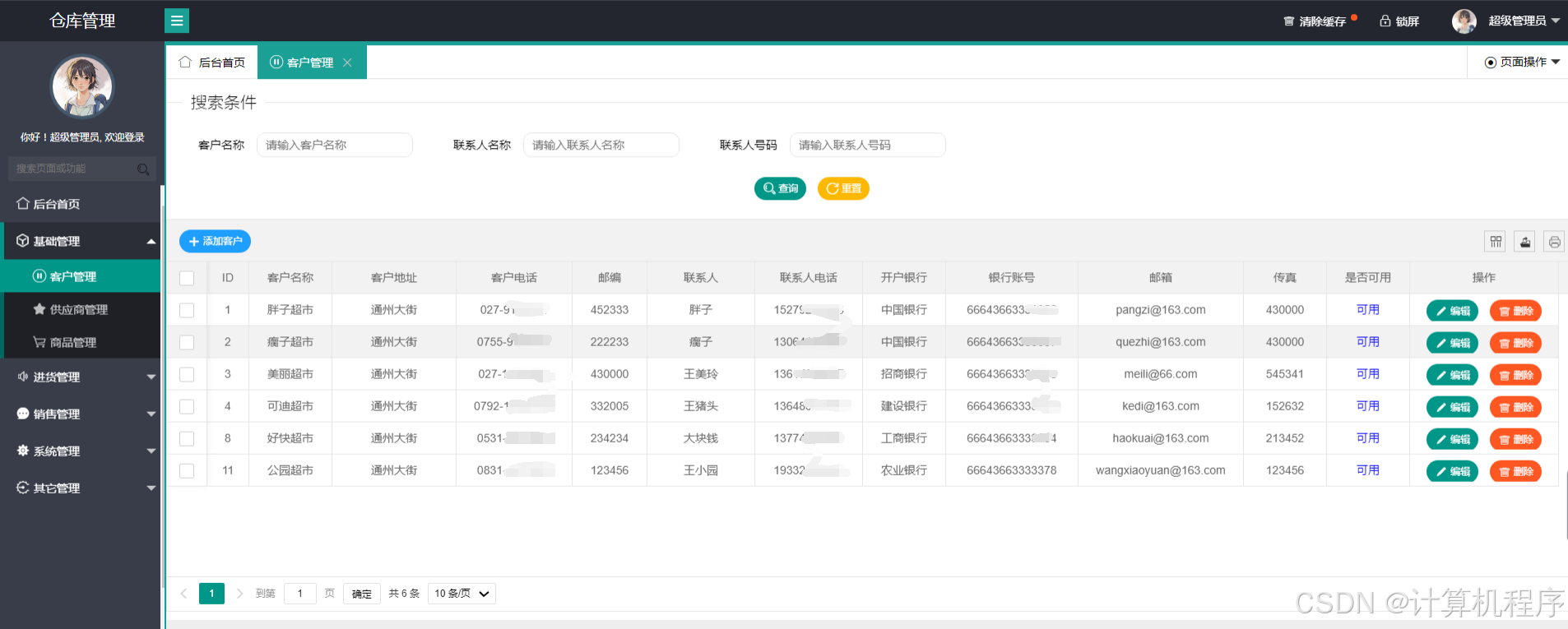Check the row for 可迪超市
This screenshot has width=1568, height=629.
pyautogui.click(x=187, y=406)
